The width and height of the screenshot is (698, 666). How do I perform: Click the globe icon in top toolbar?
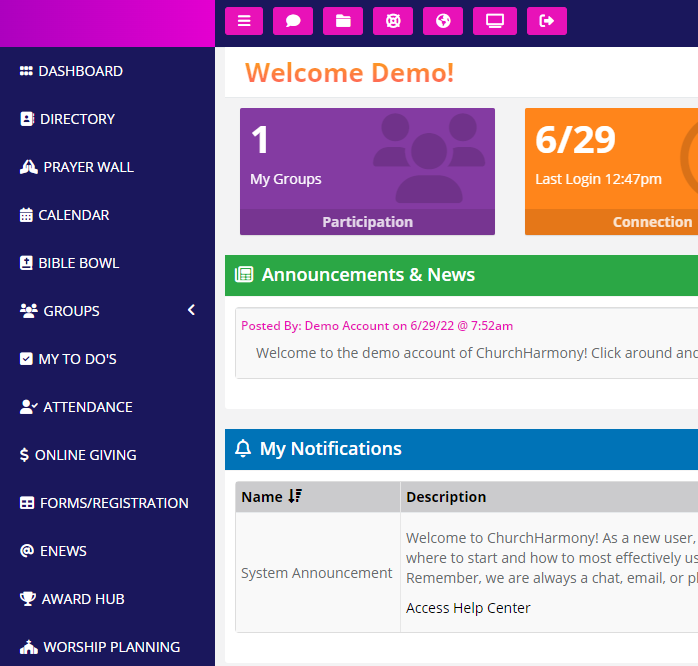(443, 21)
